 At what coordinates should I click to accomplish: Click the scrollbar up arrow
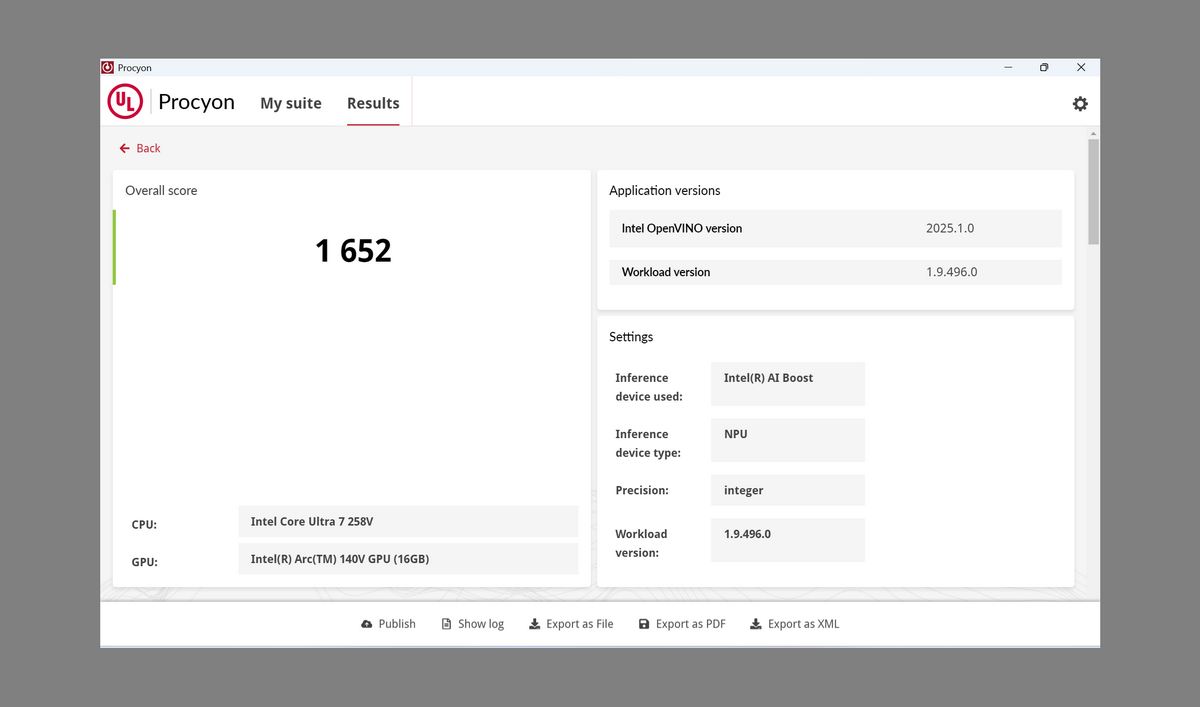pos(1093,133)
